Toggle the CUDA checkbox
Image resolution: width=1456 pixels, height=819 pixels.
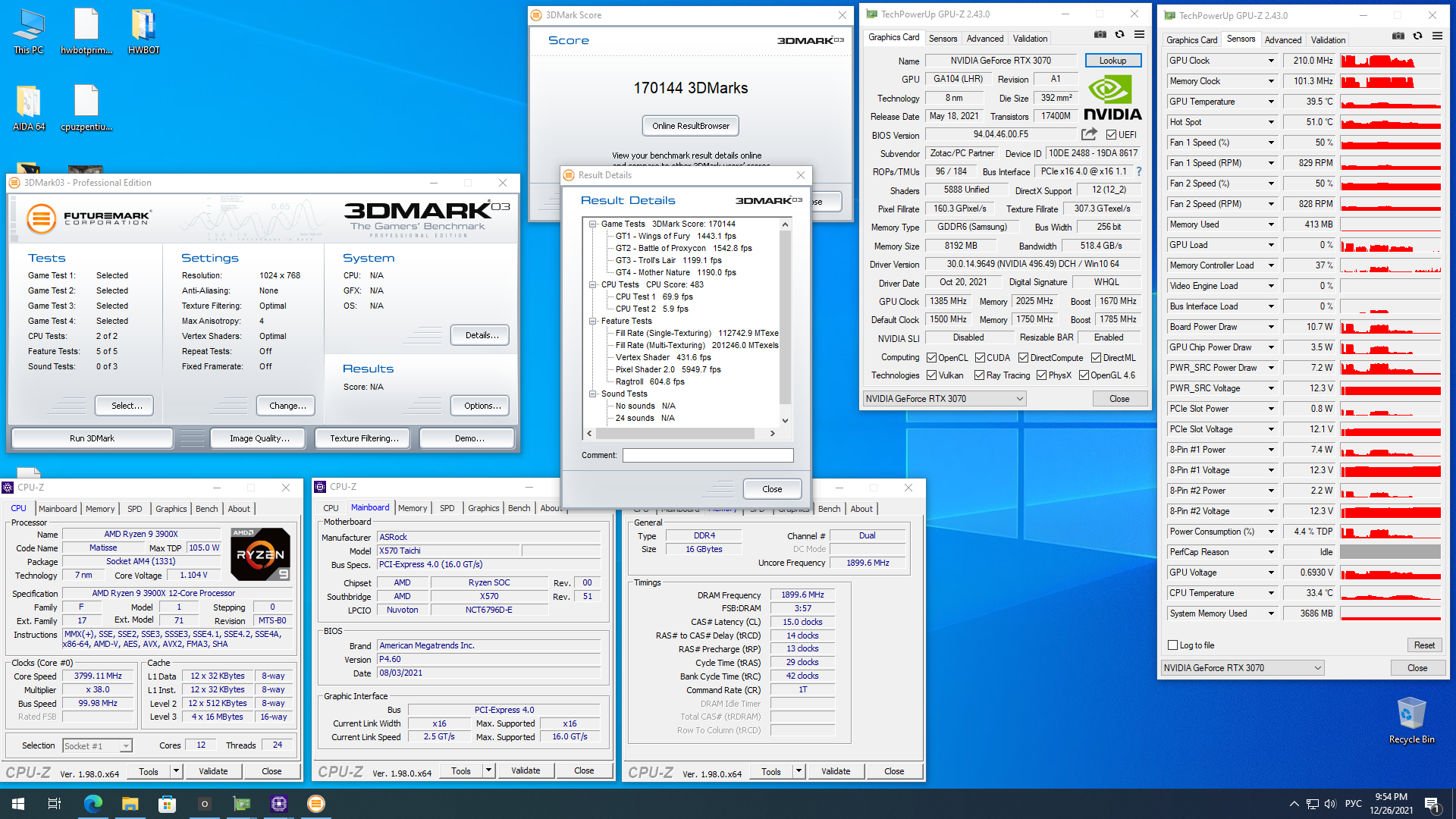pos(980,358)
